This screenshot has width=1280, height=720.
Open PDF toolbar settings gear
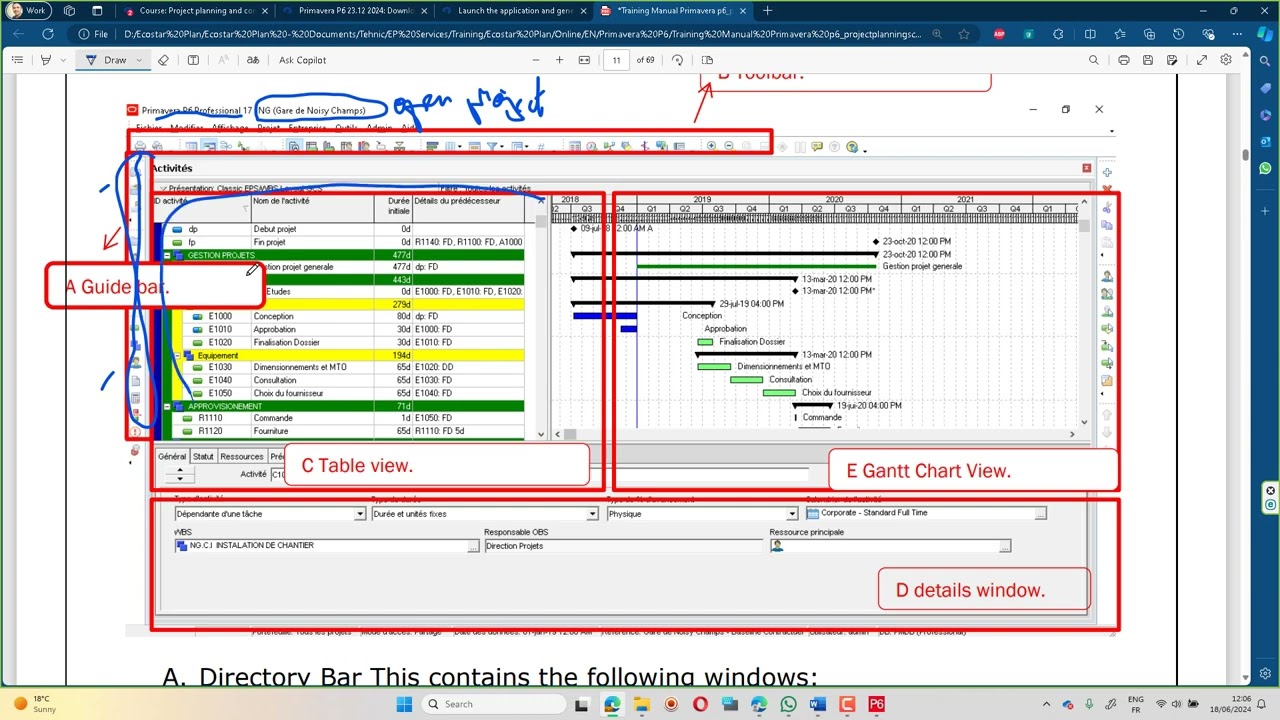click(x=1227, y=60)
